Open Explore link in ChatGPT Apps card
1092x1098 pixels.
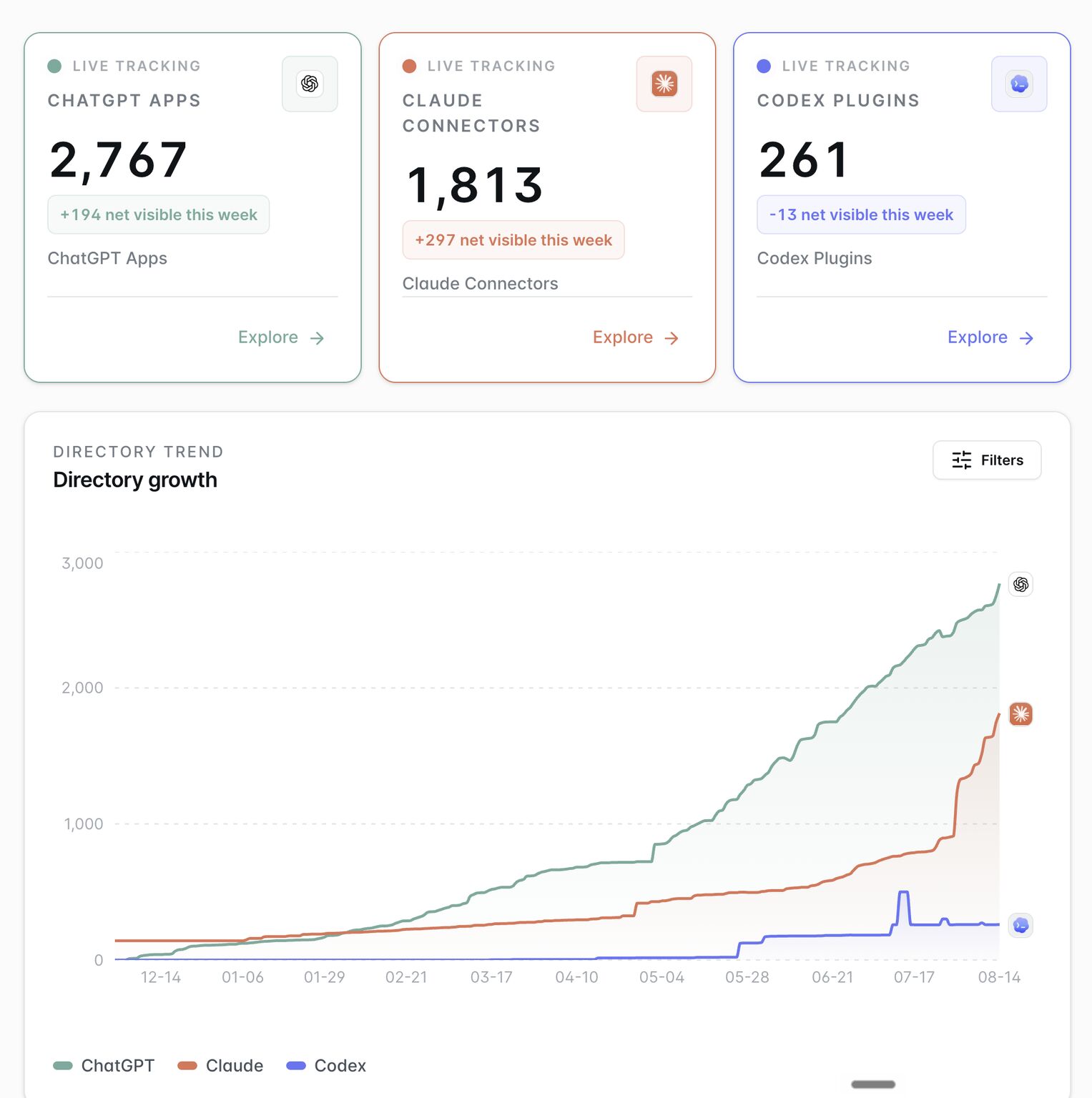[281, 337]
